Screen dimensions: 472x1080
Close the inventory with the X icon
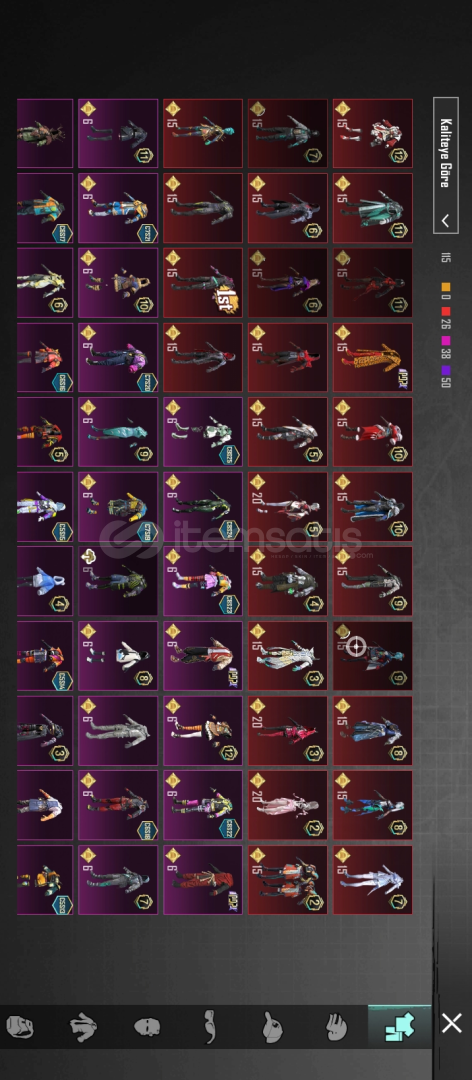coord(452,1023)
